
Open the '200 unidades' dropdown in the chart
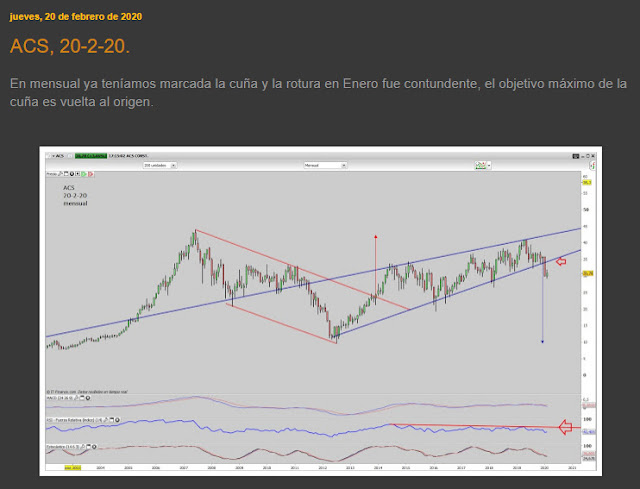[160, 165]
